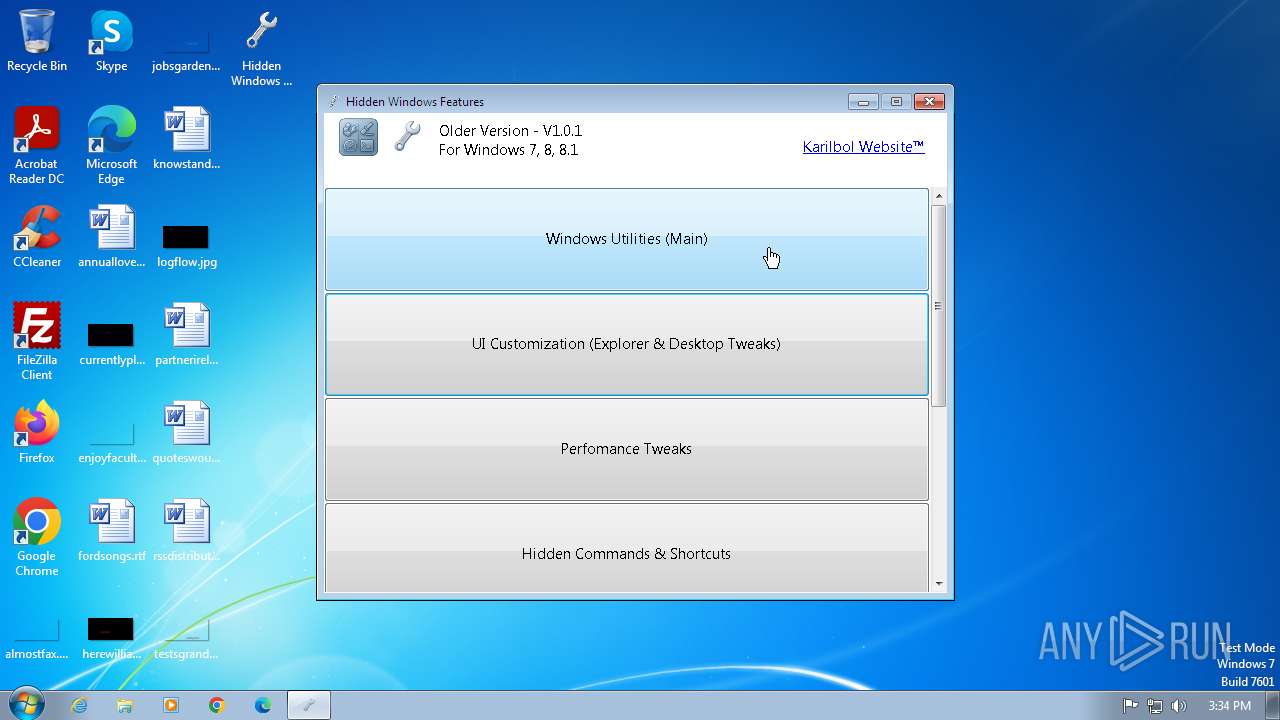Click the scrollbar down arrow in the list

[938, 584]
